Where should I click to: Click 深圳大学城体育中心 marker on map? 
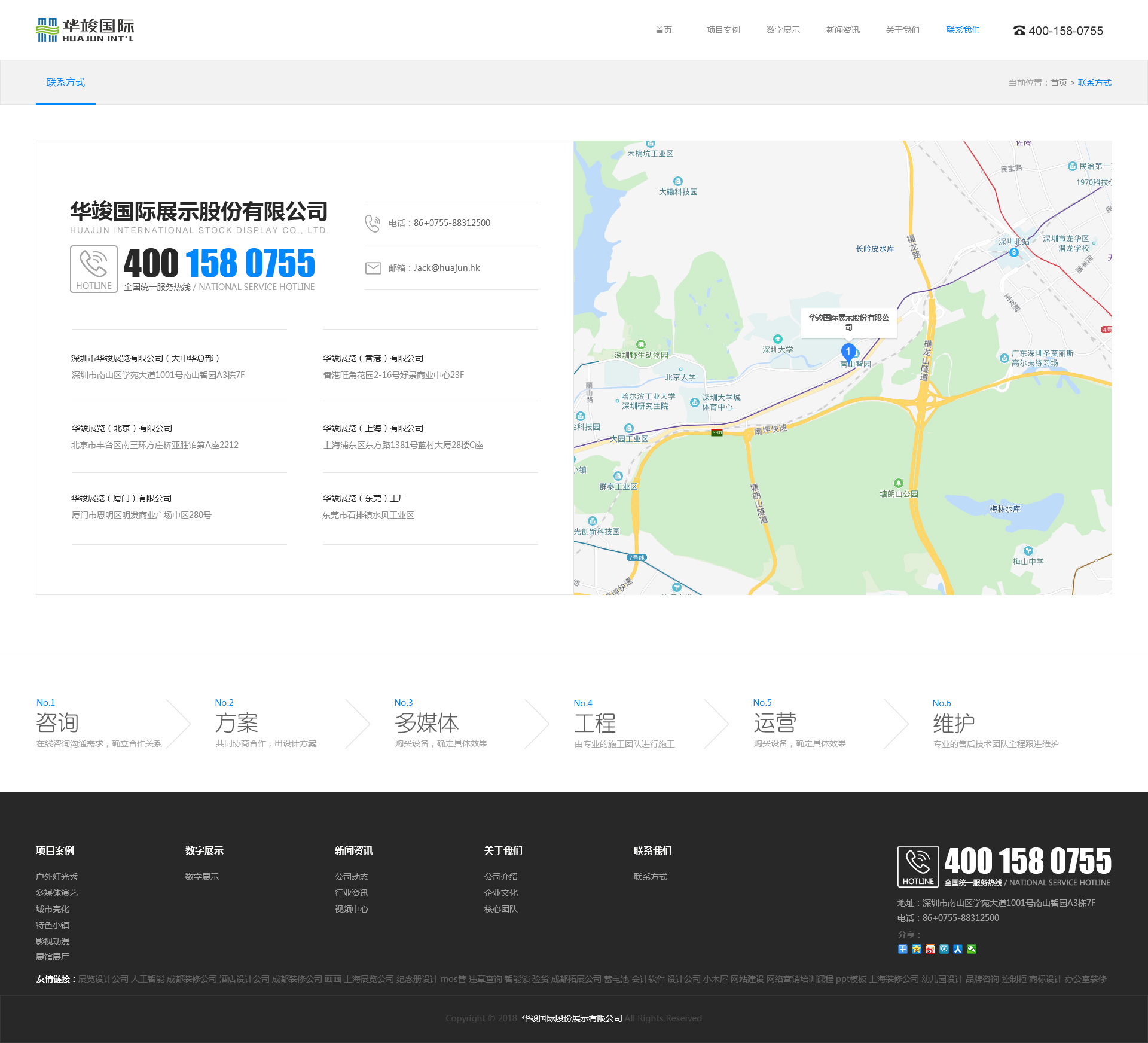[694, 402]
